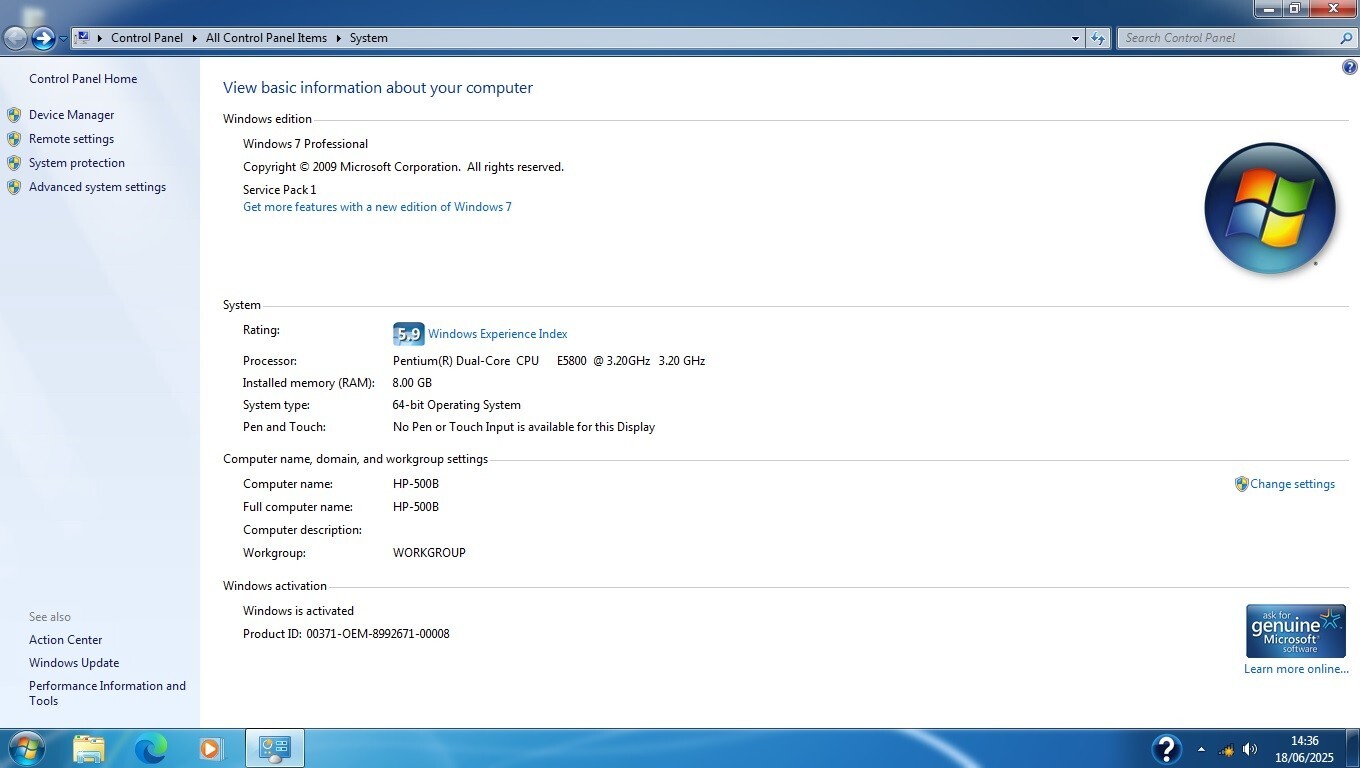Open System protection
Image resolution: width=1360 pixels, height=768 pixels.
pyautogui.click(x=77, y=163)
